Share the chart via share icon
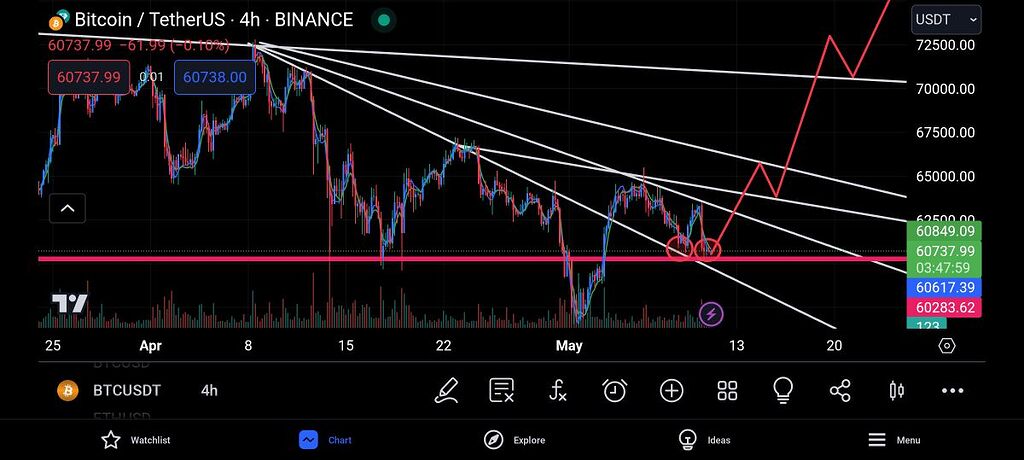1024x460 pixels. [x=840, y=391]
